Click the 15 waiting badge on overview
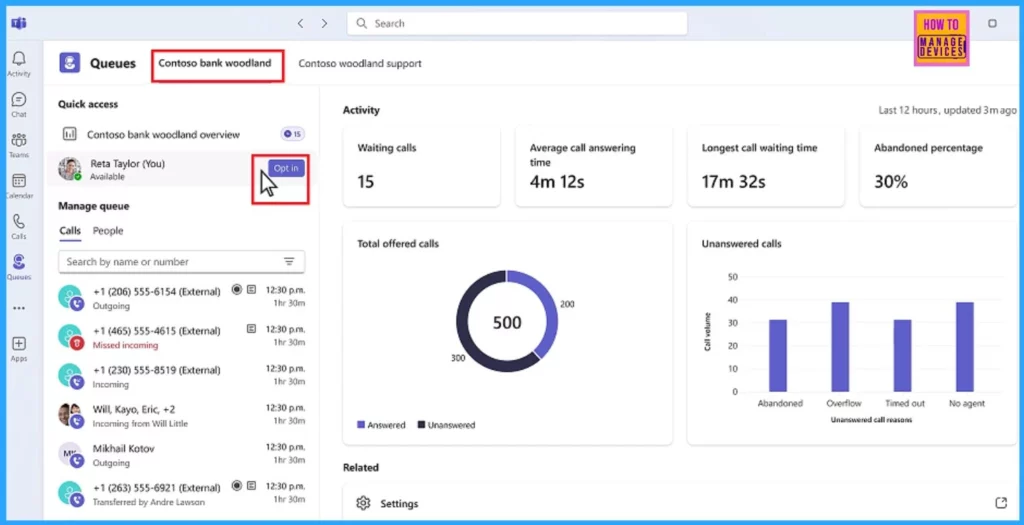Viewport: 1024px width, 525px height. 293,134
